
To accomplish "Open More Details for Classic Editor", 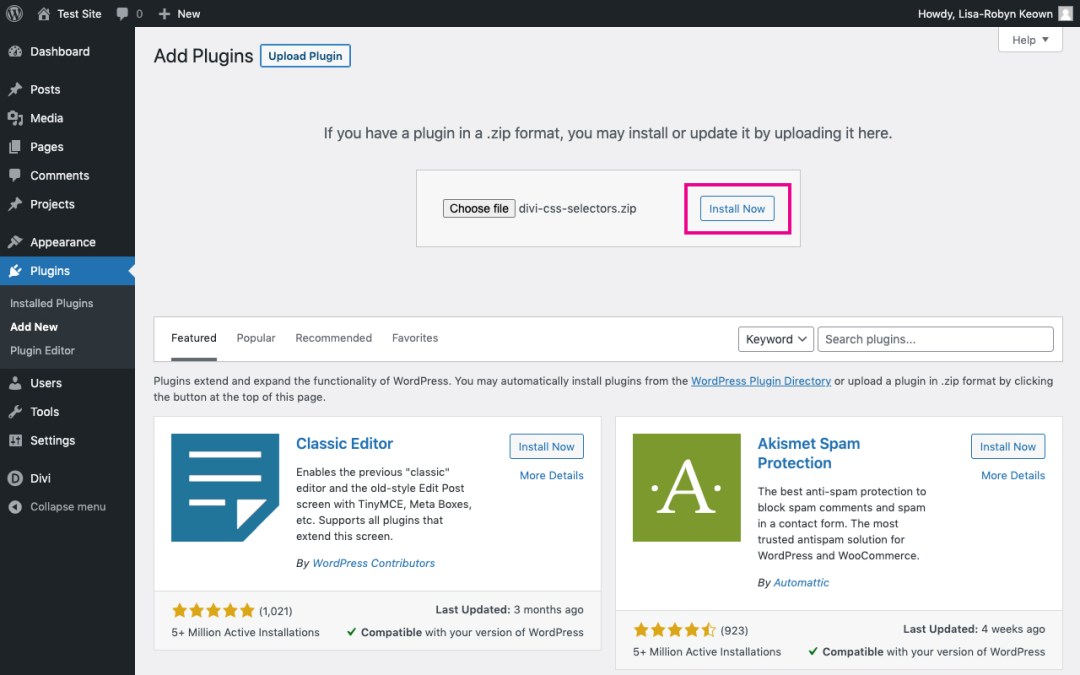I will pyautogui.click(x=551, y=475).
